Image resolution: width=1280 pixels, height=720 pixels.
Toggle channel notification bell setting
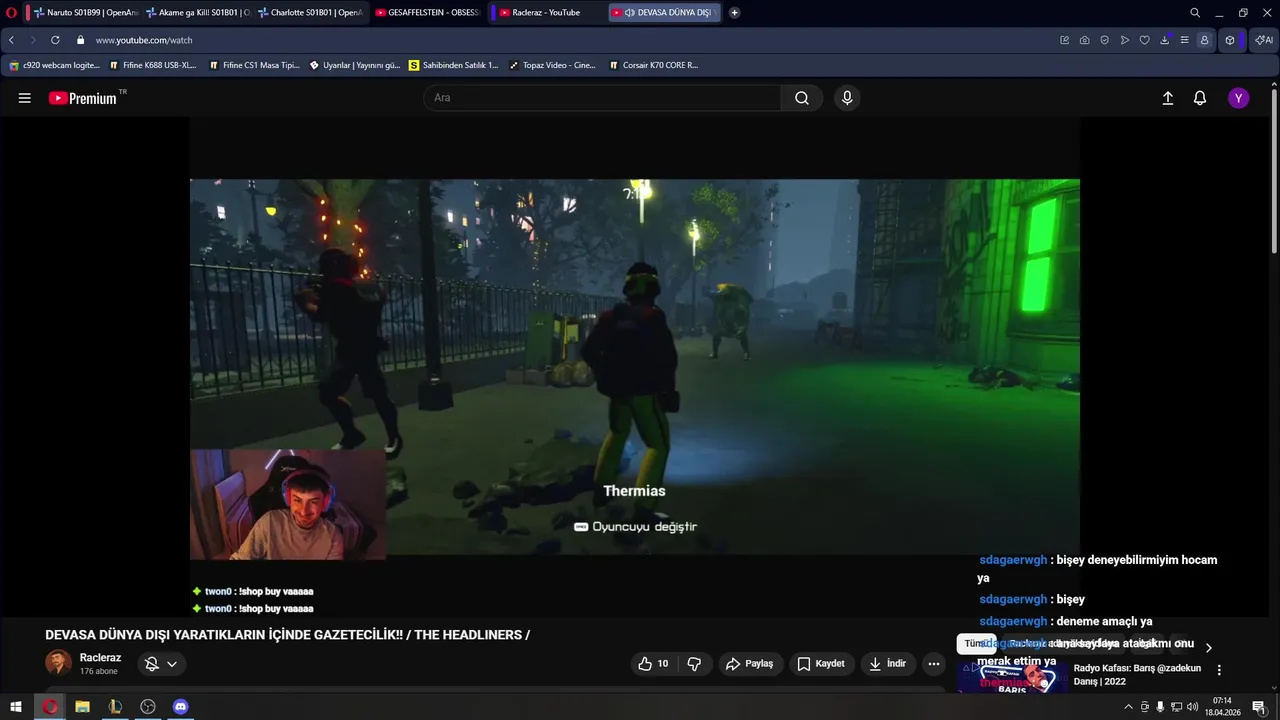pos(152,663)
